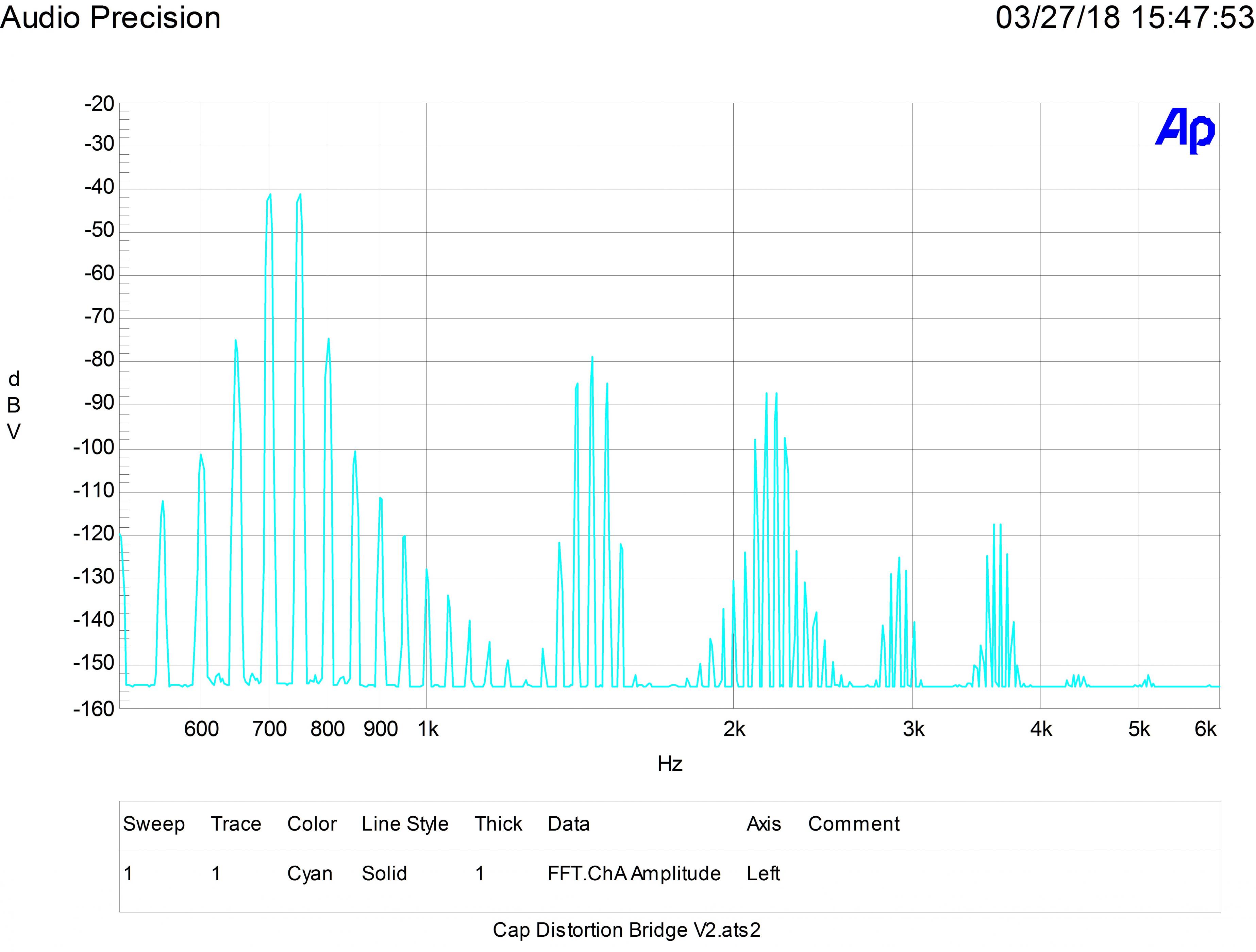Viewport: 1256px width, 952px height.
Task: Click the '4k' frequency axis label
Action: (1041, 729)
